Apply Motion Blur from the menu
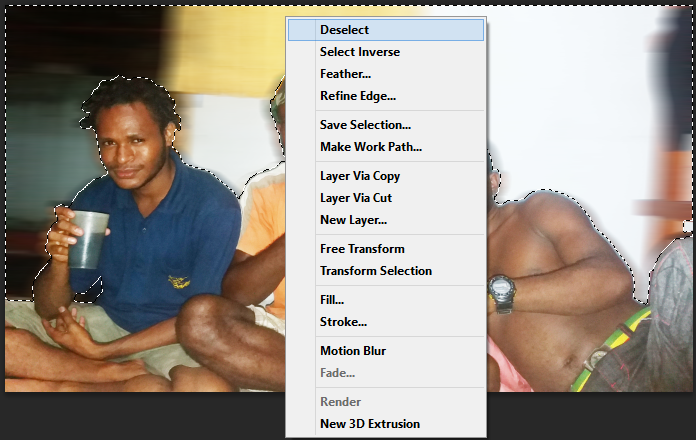Viewport: 696px width, 440px height. coord(386,351)
